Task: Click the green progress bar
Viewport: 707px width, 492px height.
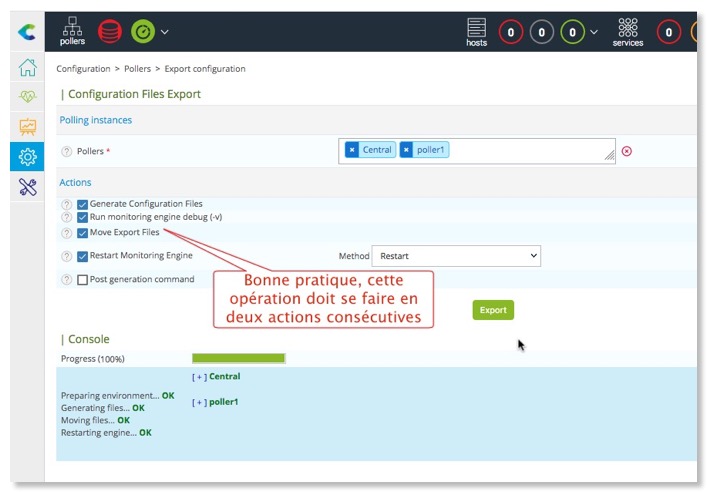Action: (x=238, y=358)
